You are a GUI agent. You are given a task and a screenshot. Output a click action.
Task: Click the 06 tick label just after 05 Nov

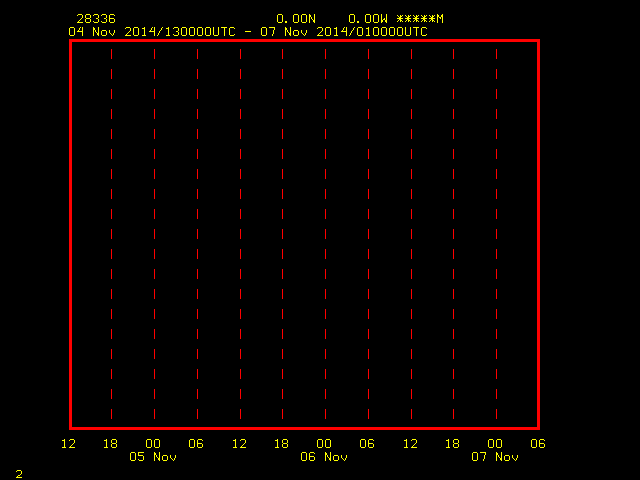(196, 444)
